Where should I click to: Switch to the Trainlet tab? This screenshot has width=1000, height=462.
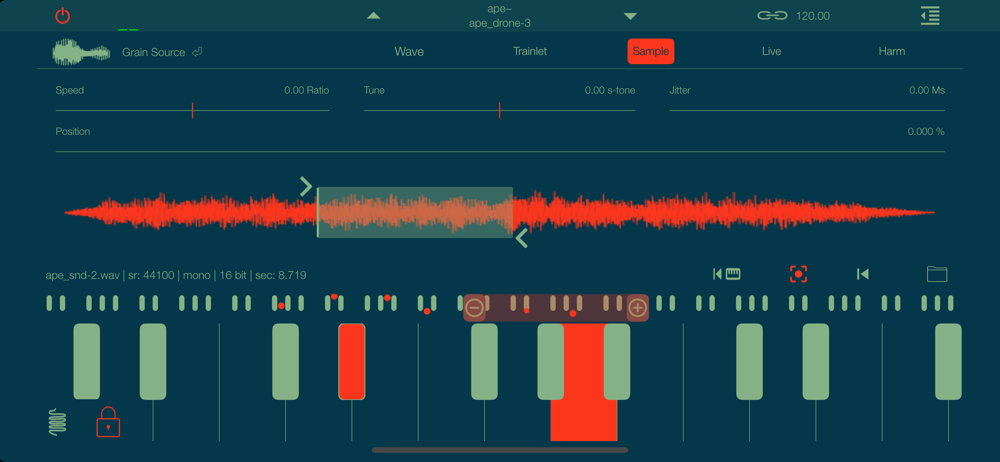tap(530, 52)
